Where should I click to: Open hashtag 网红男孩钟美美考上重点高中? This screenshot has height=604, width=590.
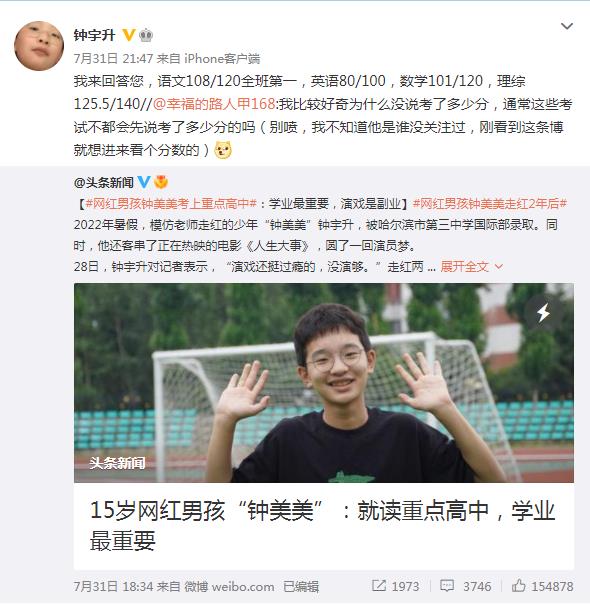click(x=171, y=203)
